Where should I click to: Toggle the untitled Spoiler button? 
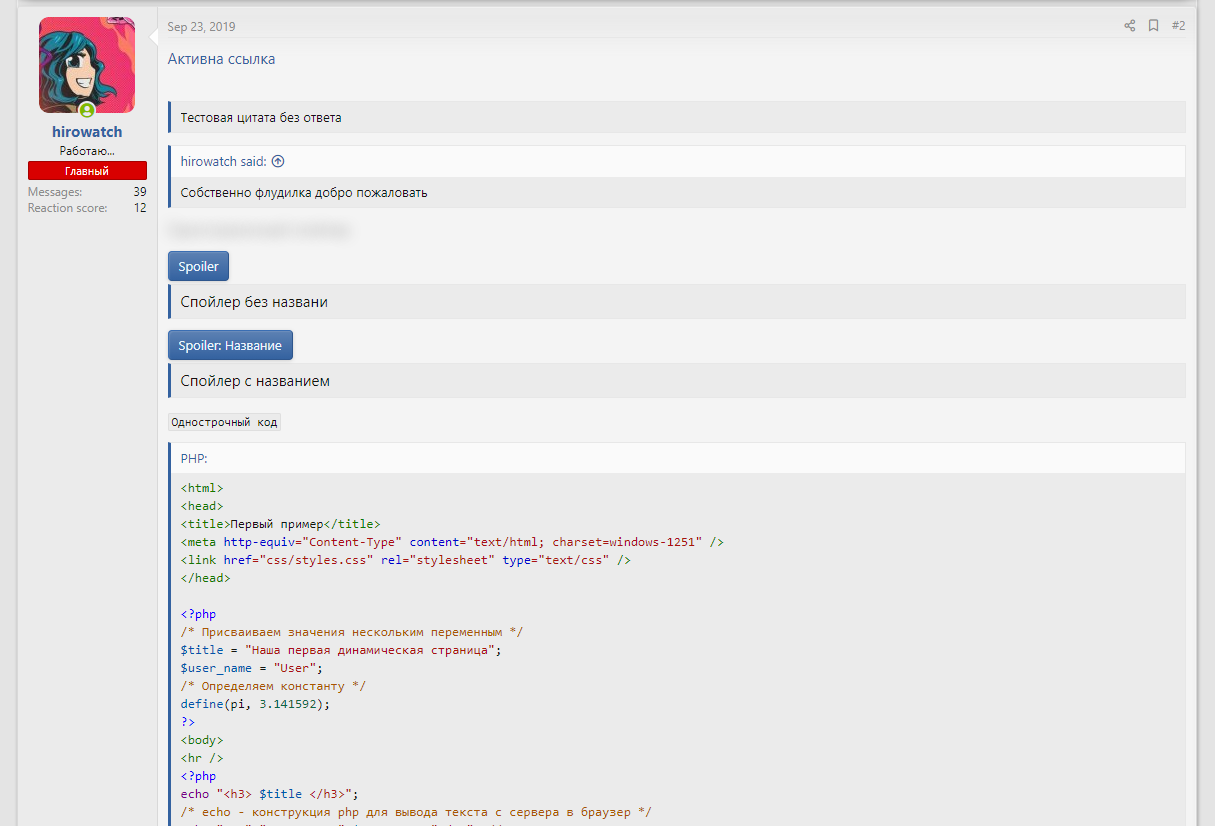pyautogui.click(x=198, y=266)
